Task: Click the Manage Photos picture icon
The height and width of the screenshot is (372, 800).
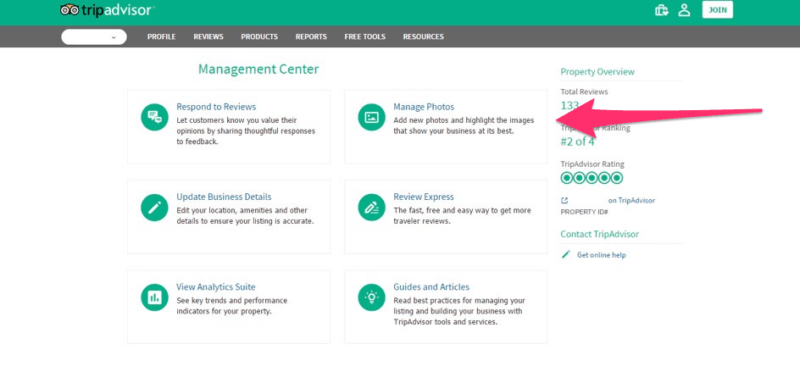Action: 371,117
